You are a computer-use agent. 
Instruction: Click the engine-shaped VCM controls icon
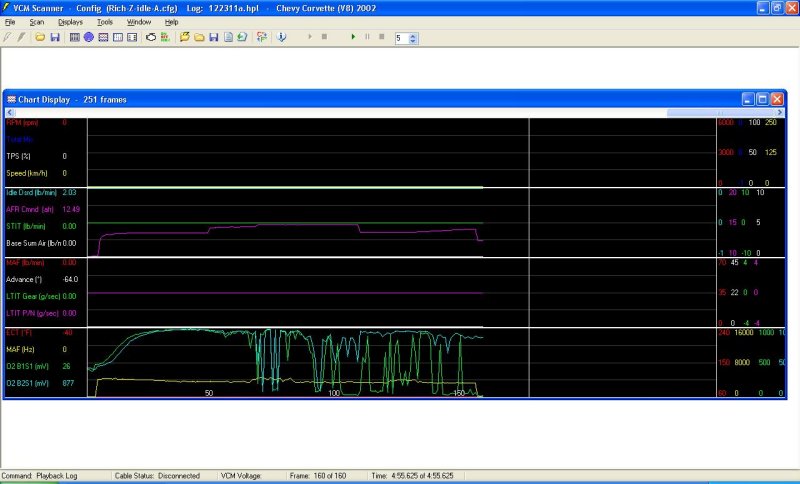tap(151, 37)
